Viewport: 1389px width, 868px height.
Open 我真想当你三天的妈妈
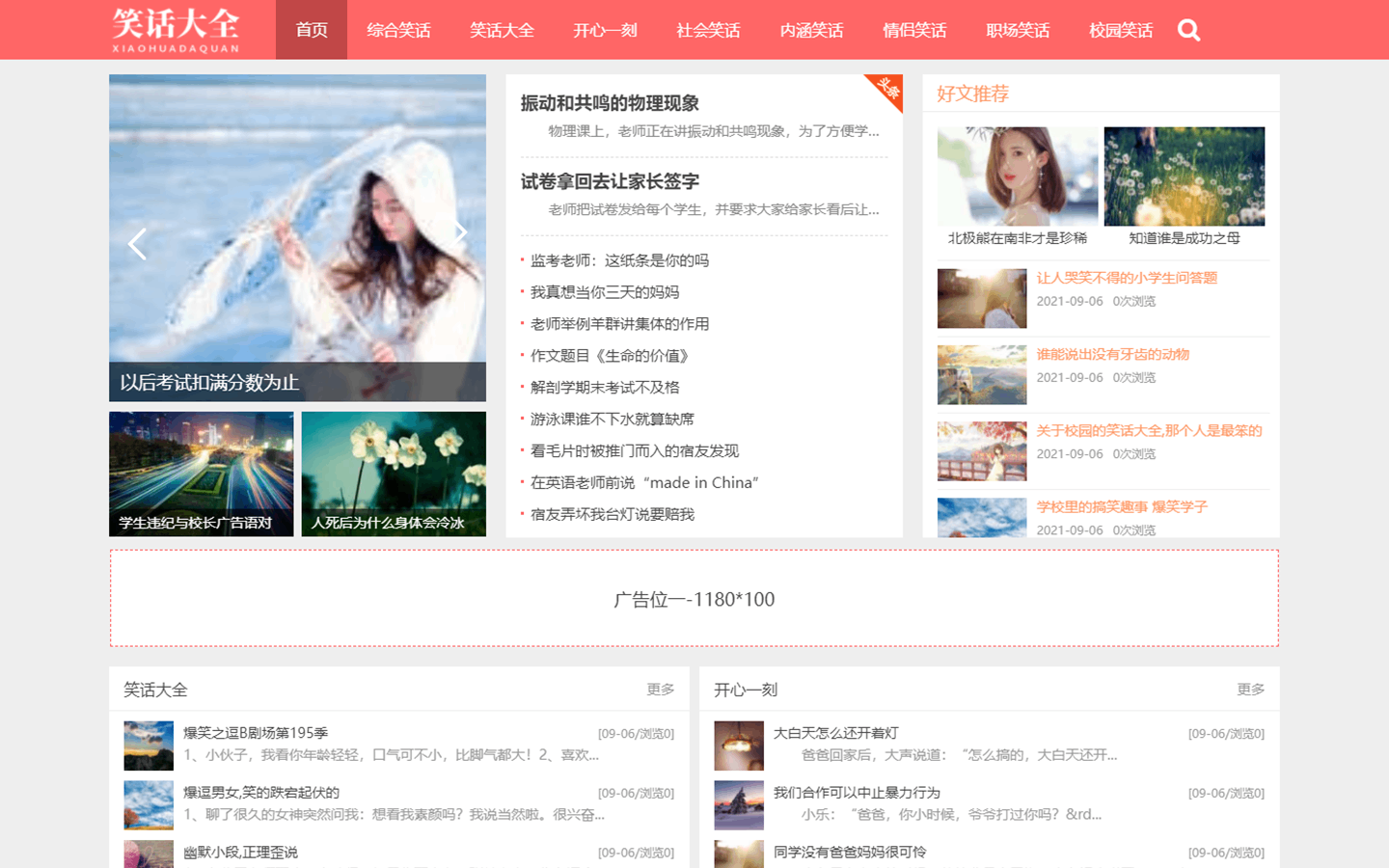pos(605,292)
